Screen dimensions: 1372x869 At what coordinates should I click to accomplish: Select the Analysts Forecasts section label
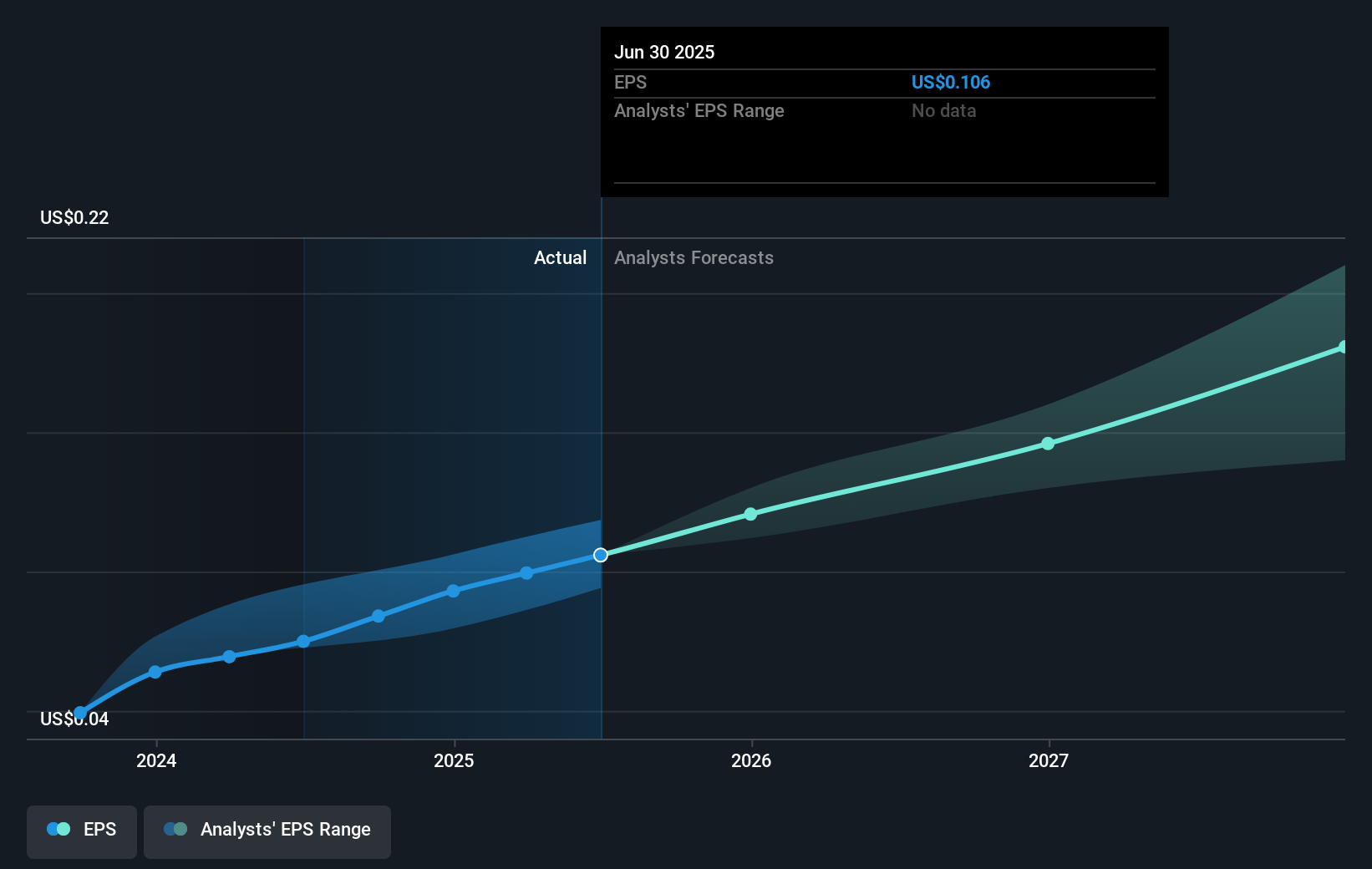694,258
